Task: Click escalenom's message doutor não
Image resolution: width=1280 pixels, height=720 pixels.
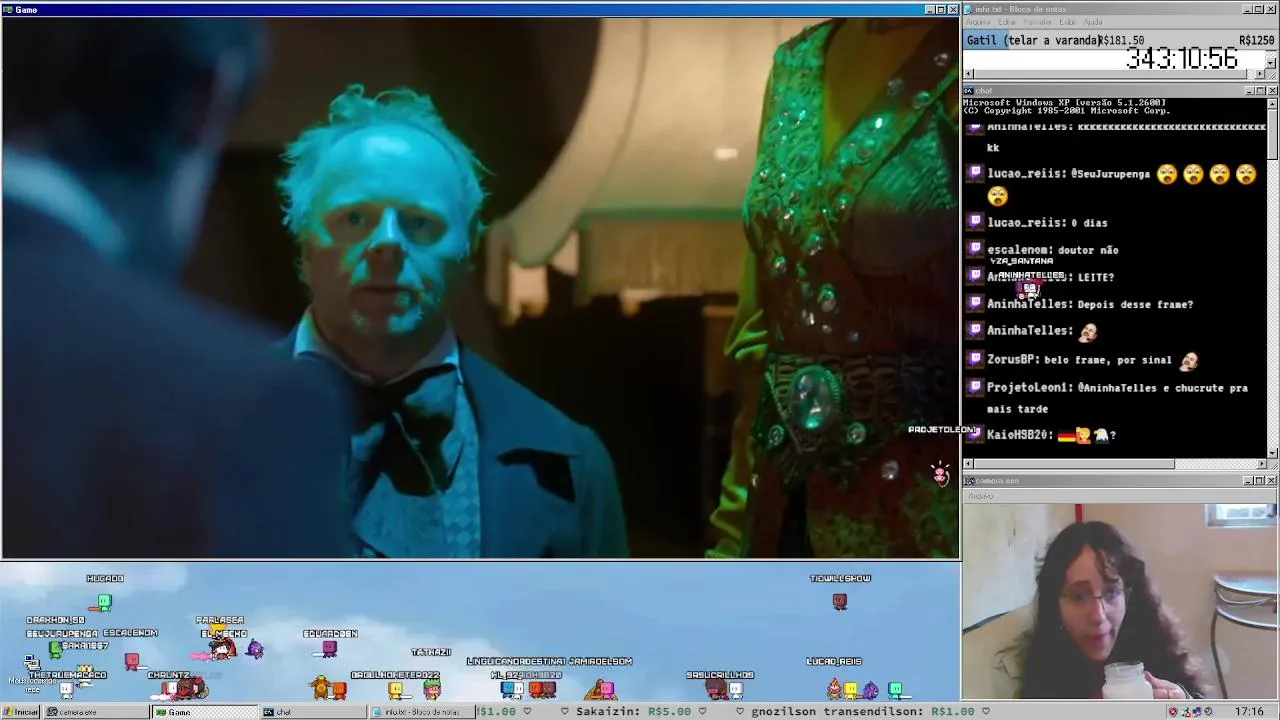Action: point(1087,250)
